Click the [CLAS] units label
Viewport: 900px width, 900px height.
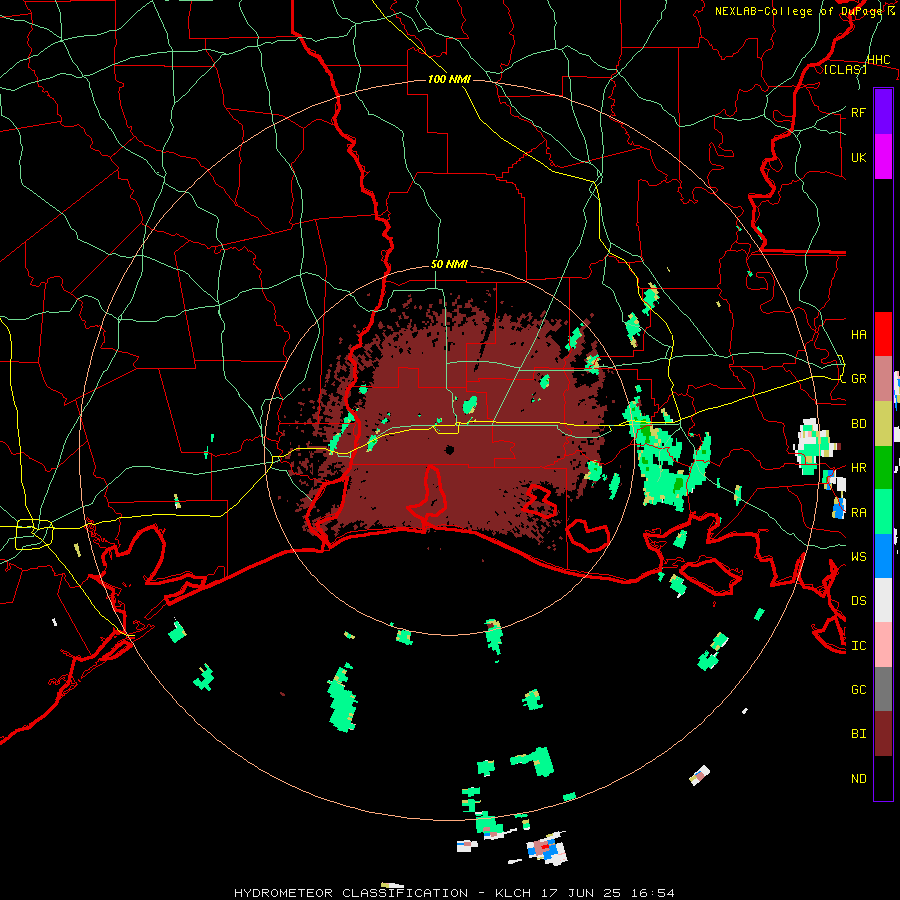tap(845, 69)
